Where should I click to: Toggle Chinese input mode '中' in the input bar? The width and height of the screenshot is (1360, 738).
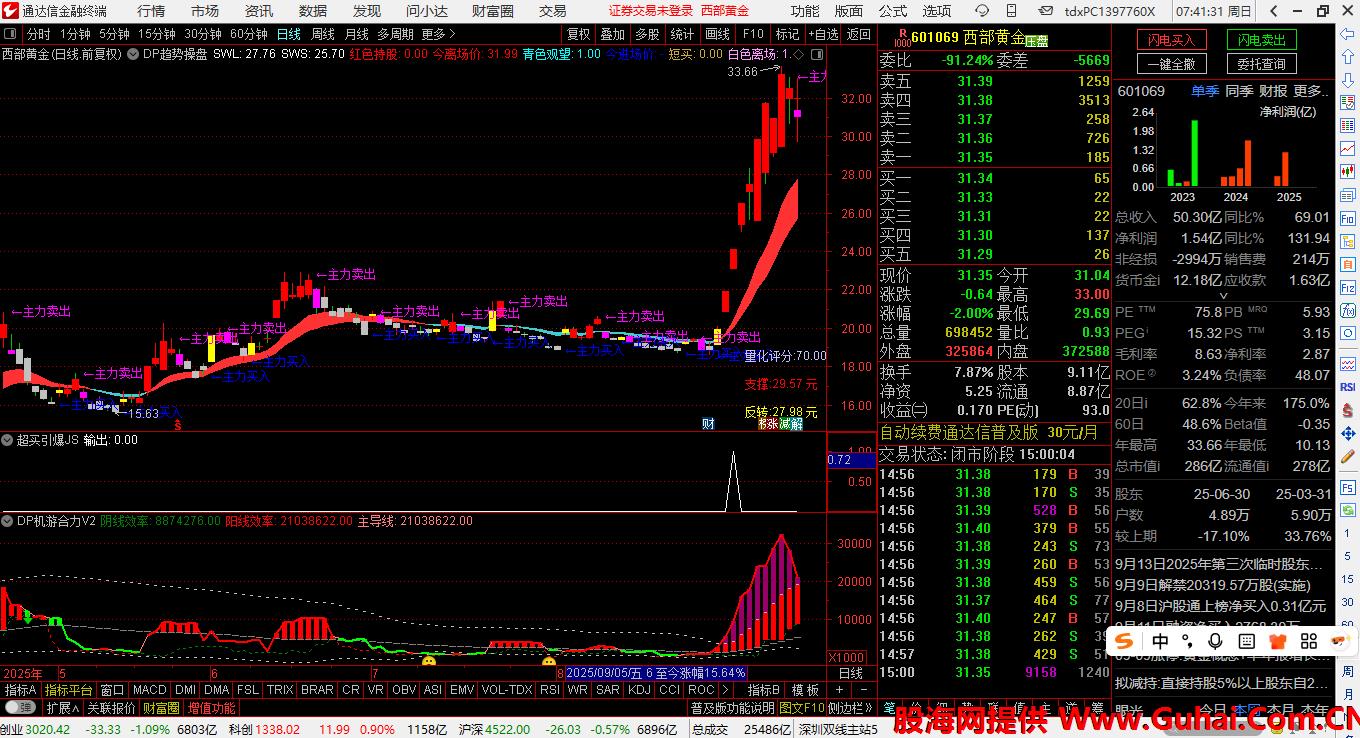coord(1160,641)
